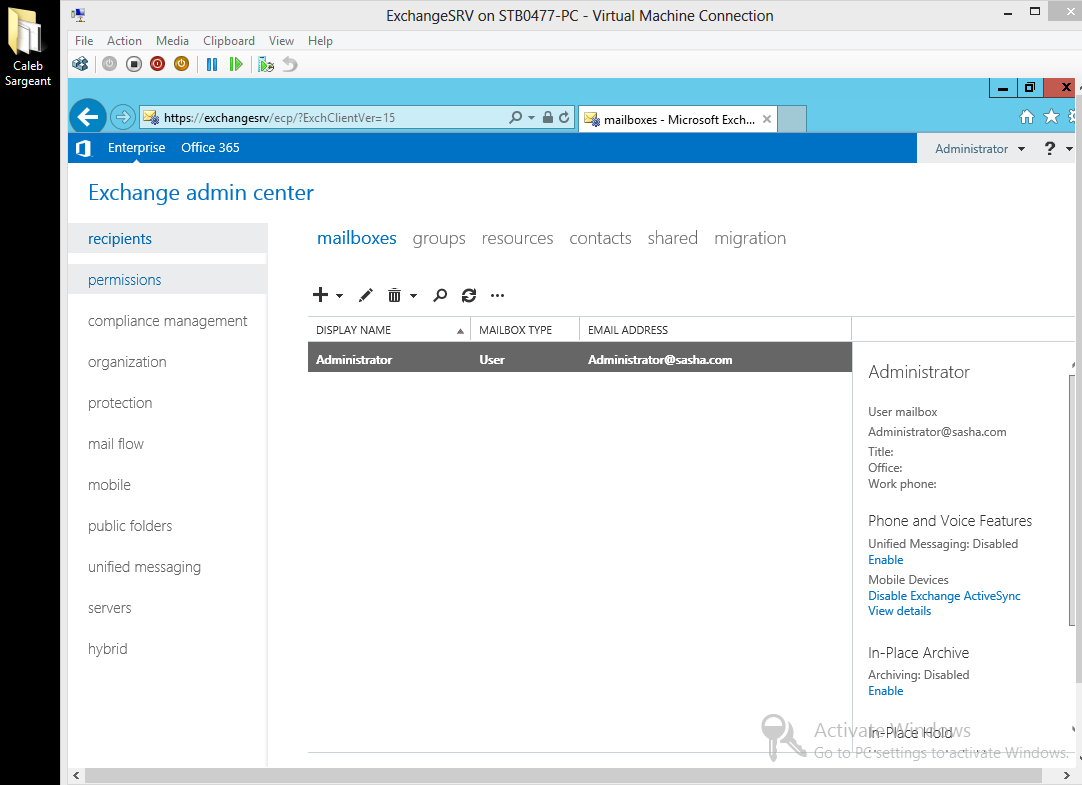Switch to the Office 365 tab
The image size is (1082, 785).
coord(210,148)
